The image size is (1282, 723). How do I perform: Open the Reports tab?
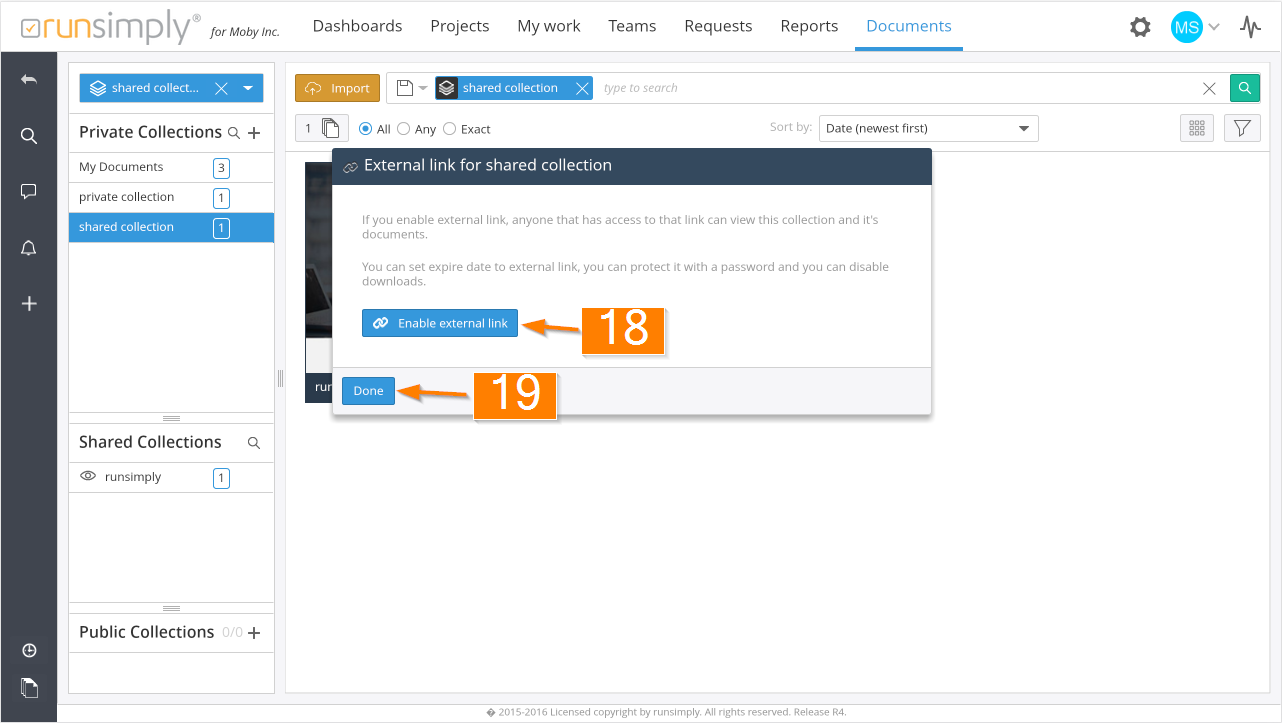(x=809, y=26)
